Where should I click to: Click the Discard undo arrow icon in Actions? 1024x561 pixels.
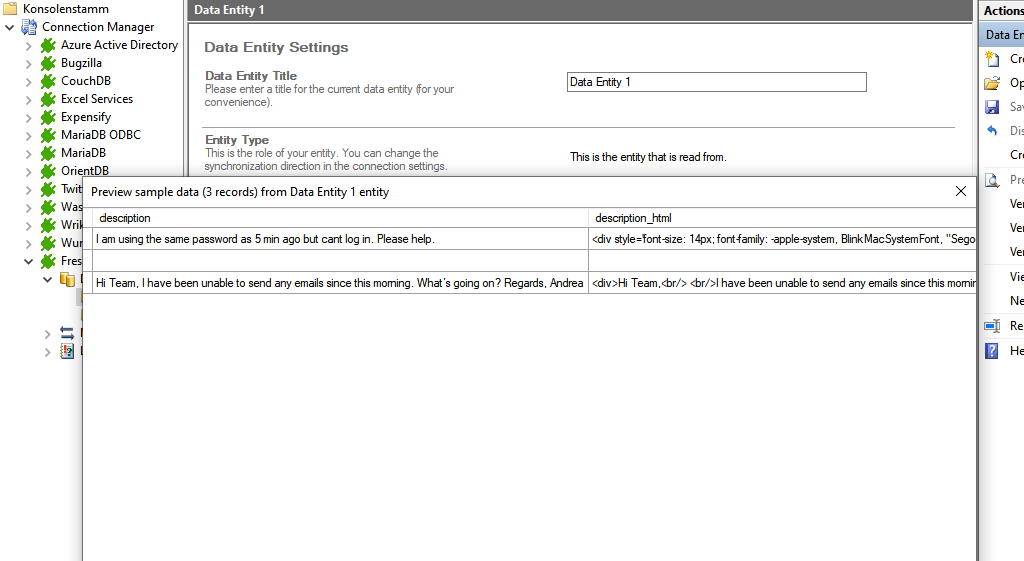[x=992, y=131]
